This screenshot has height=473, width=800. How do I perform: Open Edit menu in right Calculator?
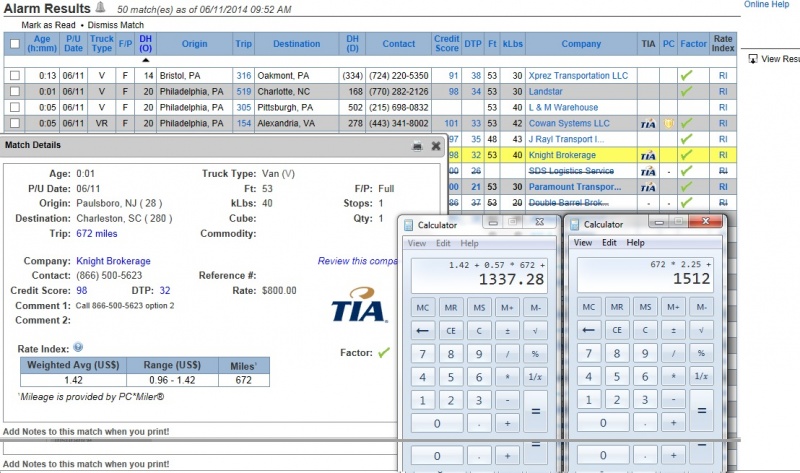pyautogui.click(x=609, y=243)
